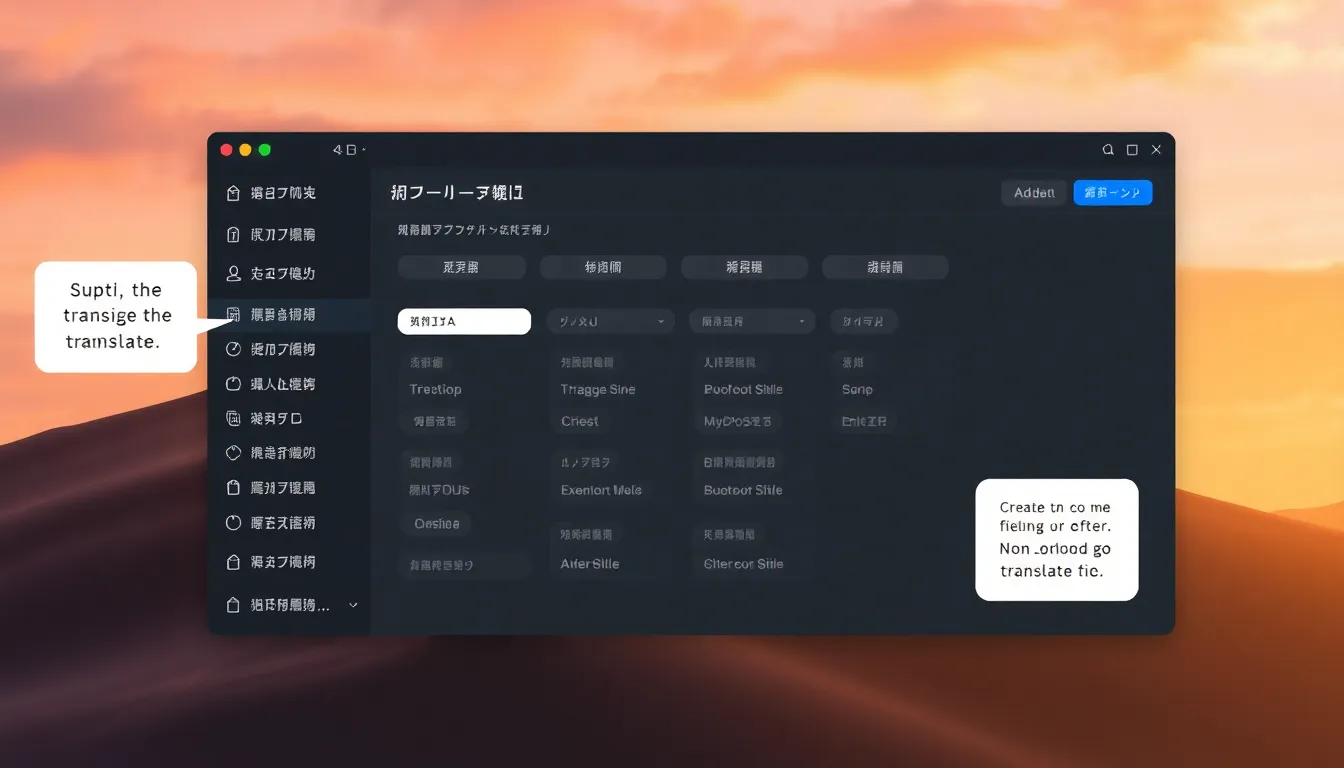Click the Affer Stile entry
This screenshot has width=1344, height=768.
[590, 564]
